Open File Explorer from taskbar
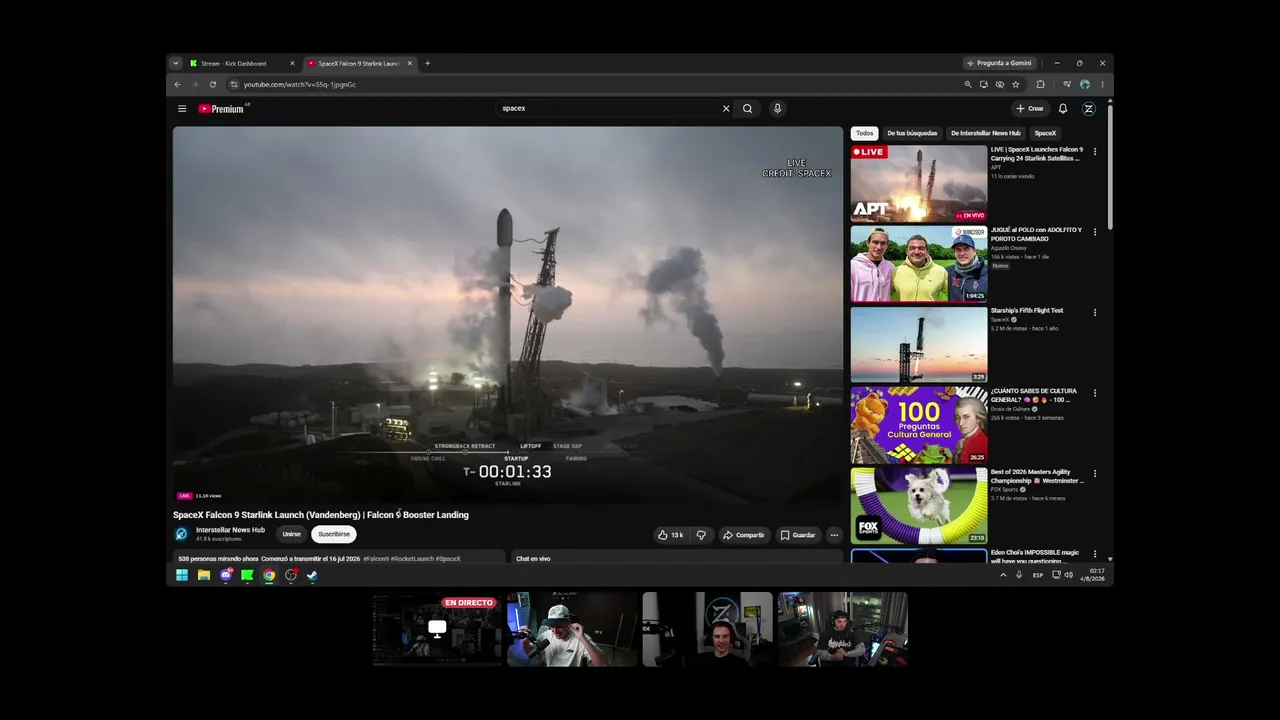Image resolution: width=1280 pixels, height=720 pixels. (204, 575)
